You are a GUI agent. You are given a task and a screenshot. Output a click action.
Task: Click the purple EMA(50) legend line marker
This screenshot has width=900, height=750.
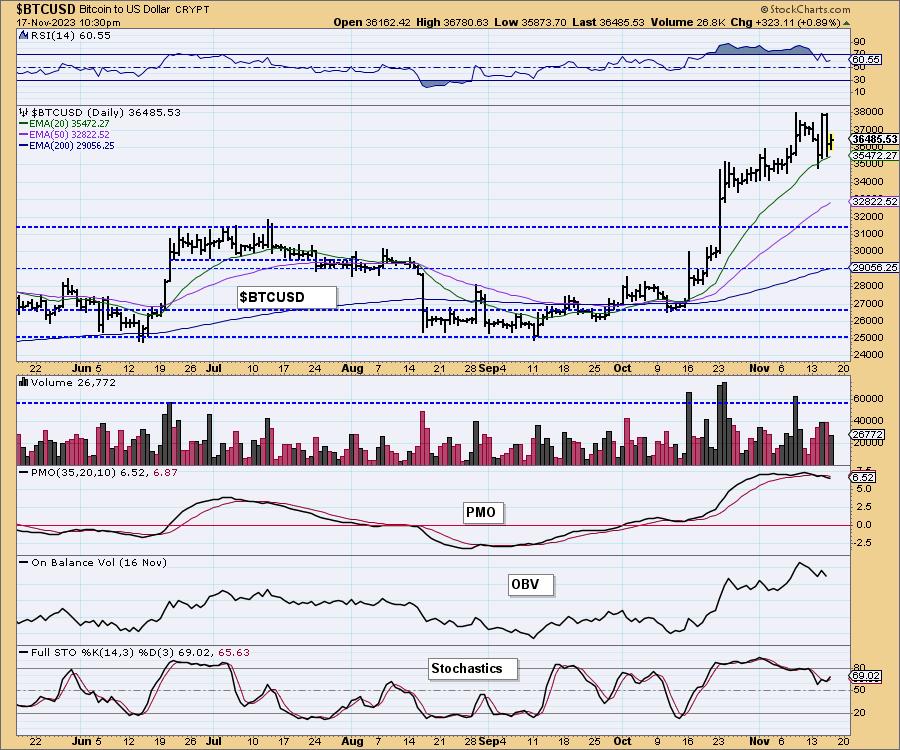point(24,134)
